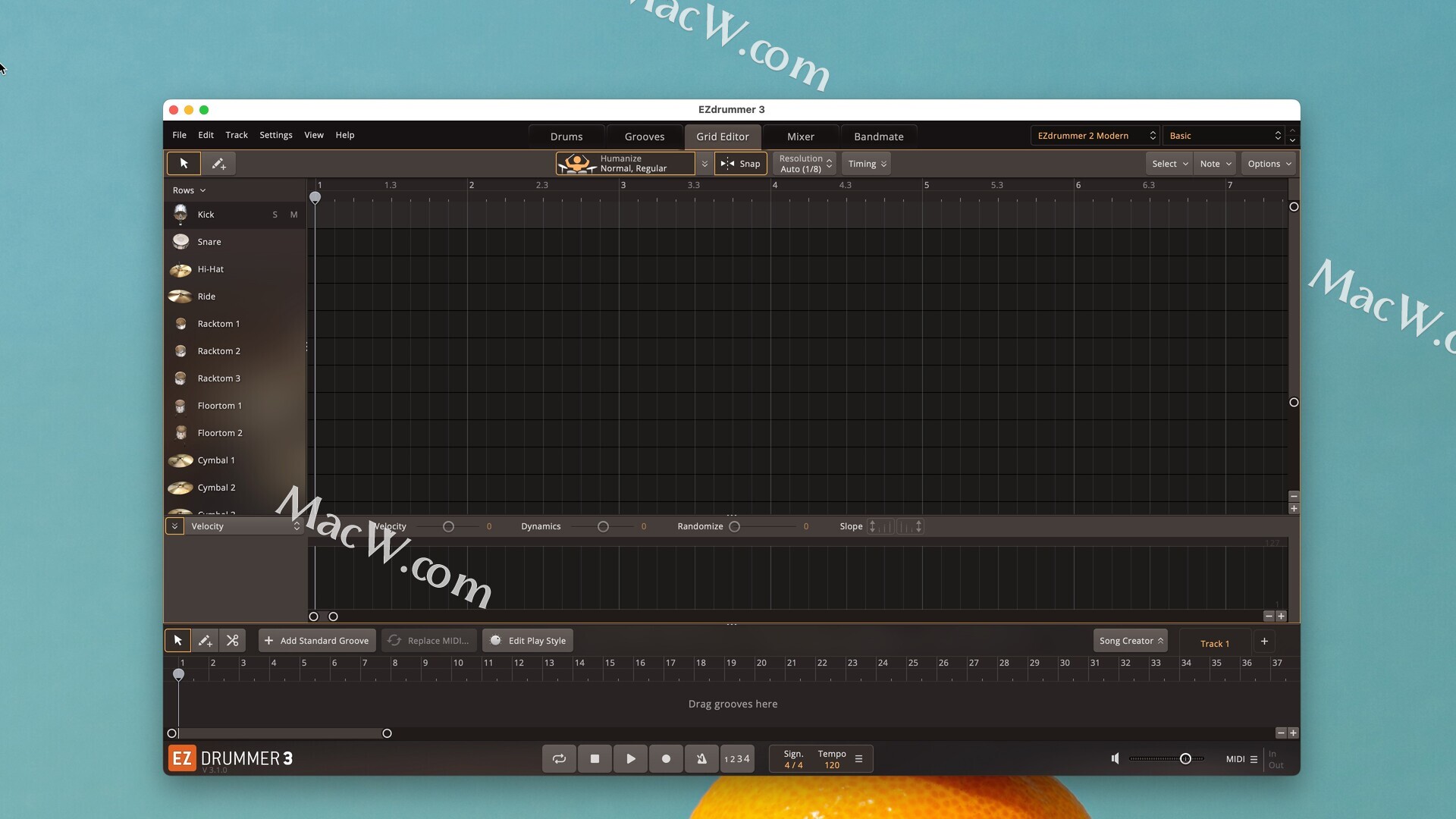The width and height of the screenshot is (1456, 819).
Task: Click the Ride cymbal icon
Action: (x=180, y=297)
